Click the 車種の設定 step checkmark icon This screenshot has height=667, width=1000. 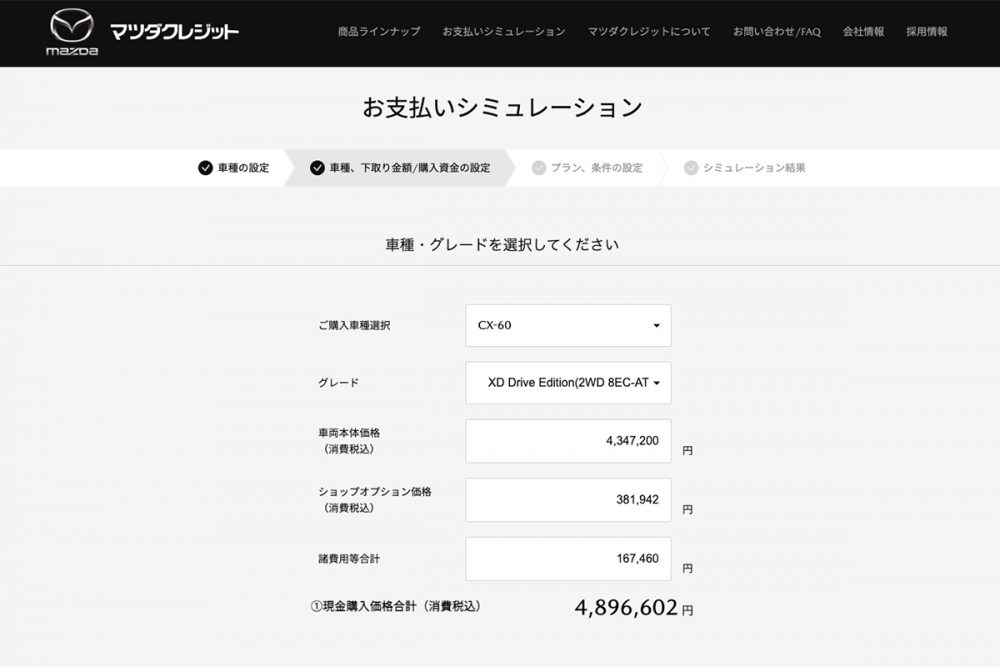(x=205, y=168)
